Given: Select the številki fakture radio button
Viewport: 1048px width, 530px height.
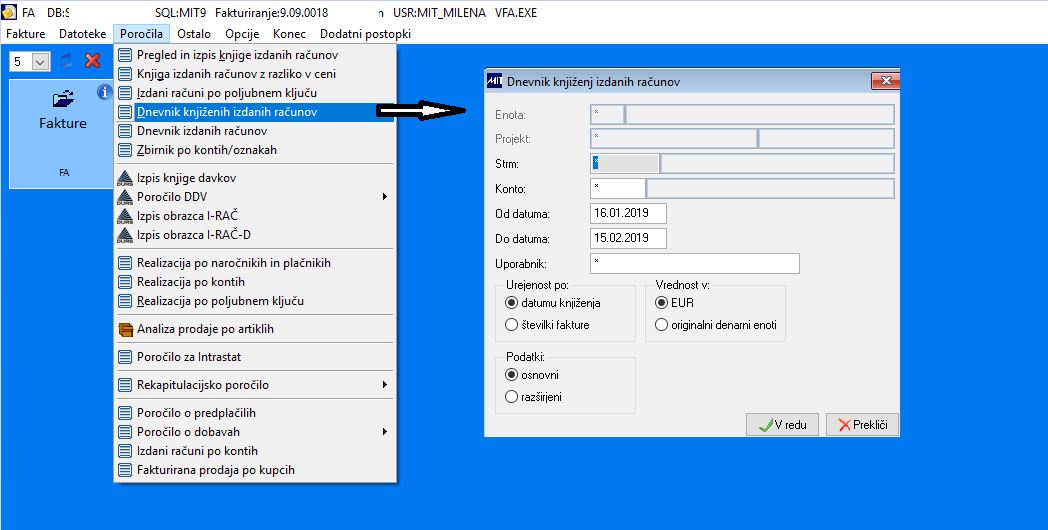Looking at the screenshot, I should coord(512,325).
